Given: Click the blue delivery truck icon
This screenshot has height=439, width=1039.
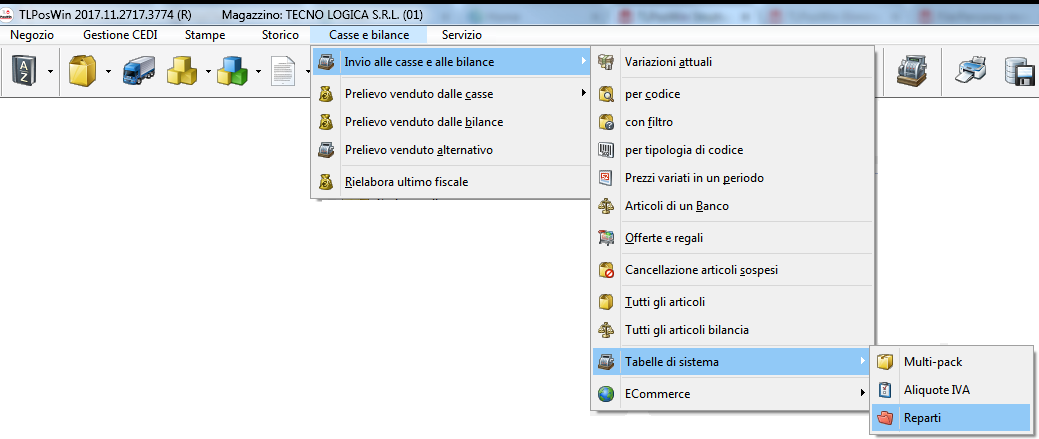Looking at the screenshot, I should click(x=137, y=72).
